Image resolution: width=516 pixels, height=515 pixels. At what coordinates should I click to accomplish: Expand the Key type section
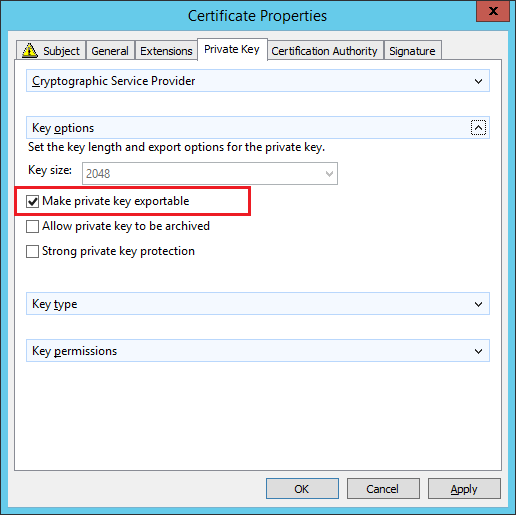(258, 304)
